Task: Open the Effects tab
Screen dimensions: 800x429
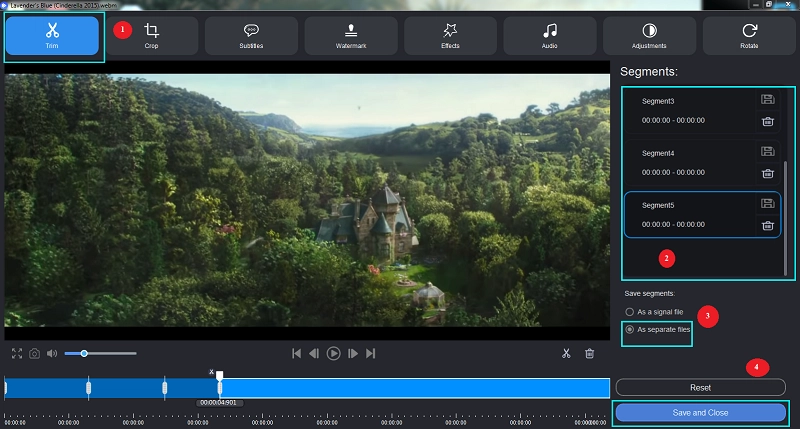Action: [451, 36]
